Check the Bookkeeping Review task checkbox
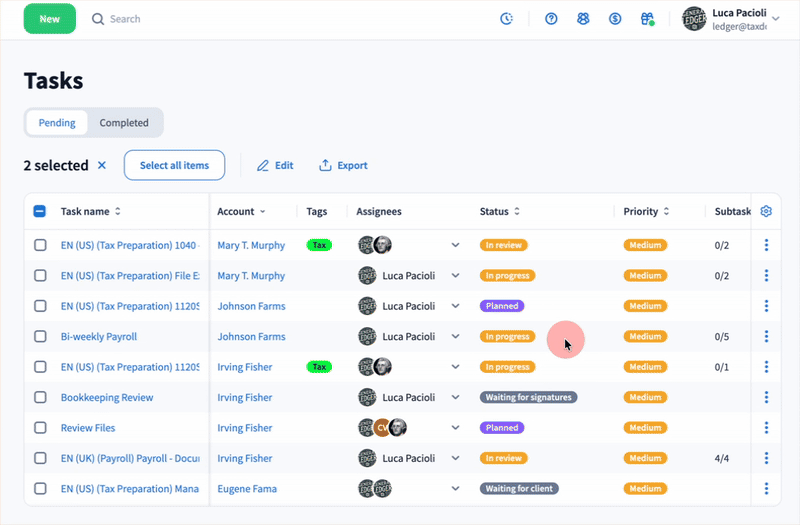Image resolution: width=800 pixels, height=525 pixels. pyautogui.click(x=40, y=397)
